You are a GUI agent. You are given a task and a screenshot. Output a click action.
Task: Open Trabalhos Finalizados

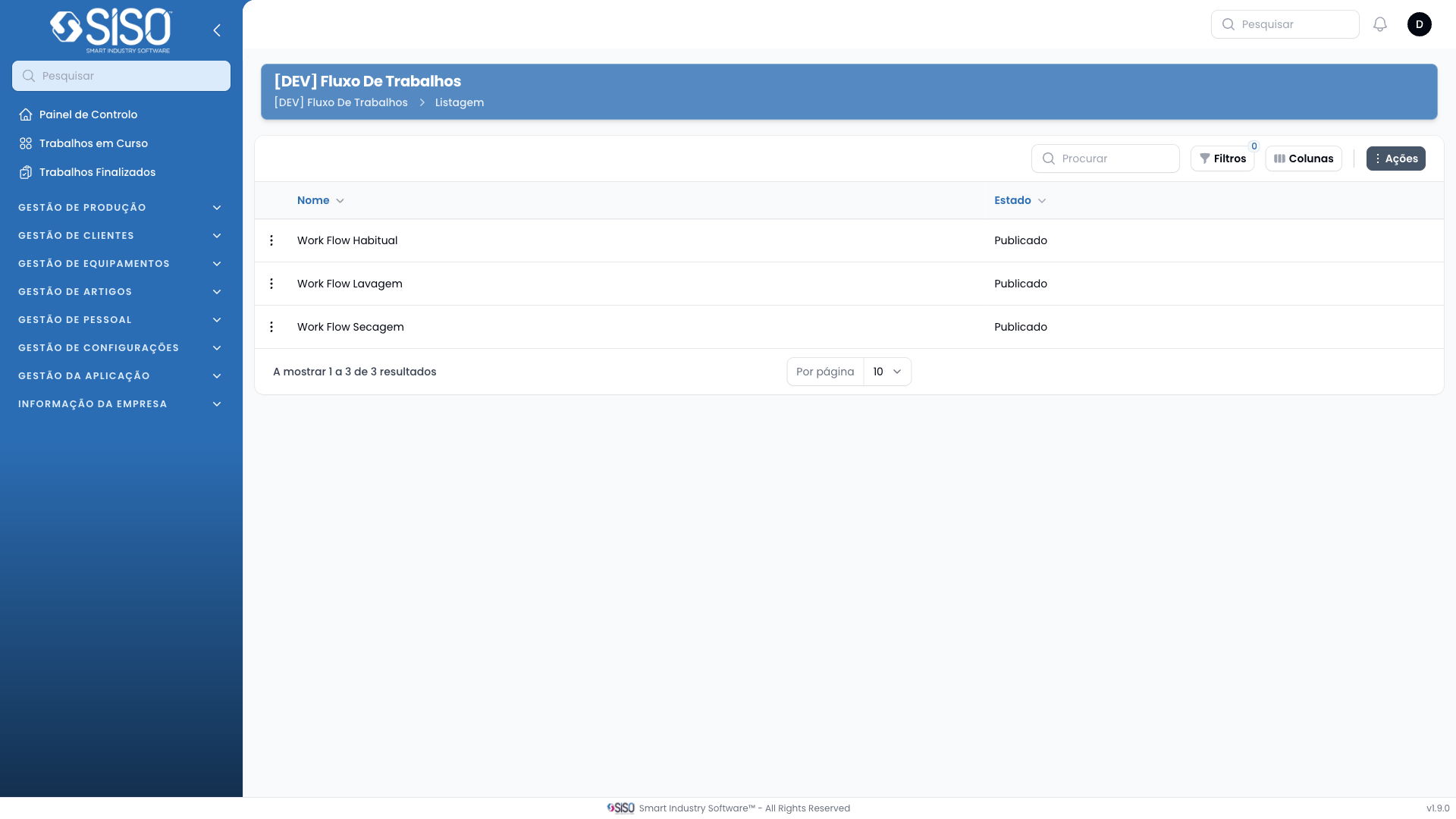97,172
